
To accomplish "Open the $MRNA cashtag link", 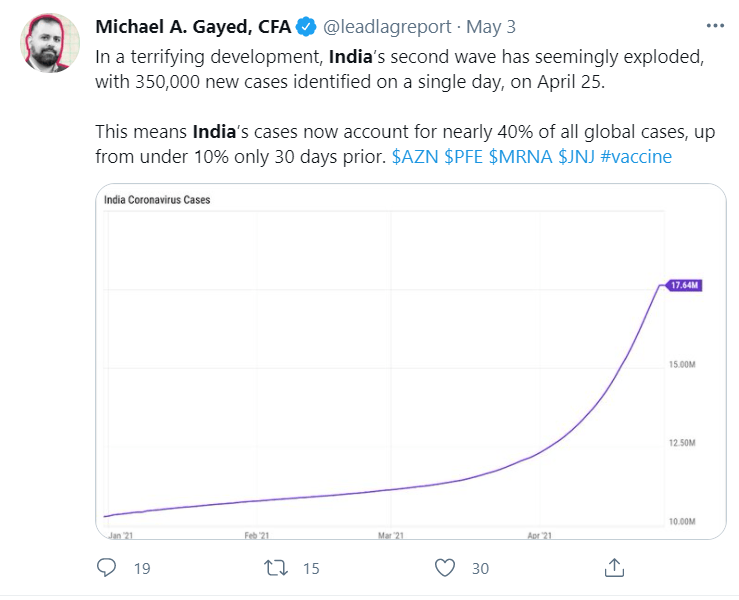I will click(519, 157).
